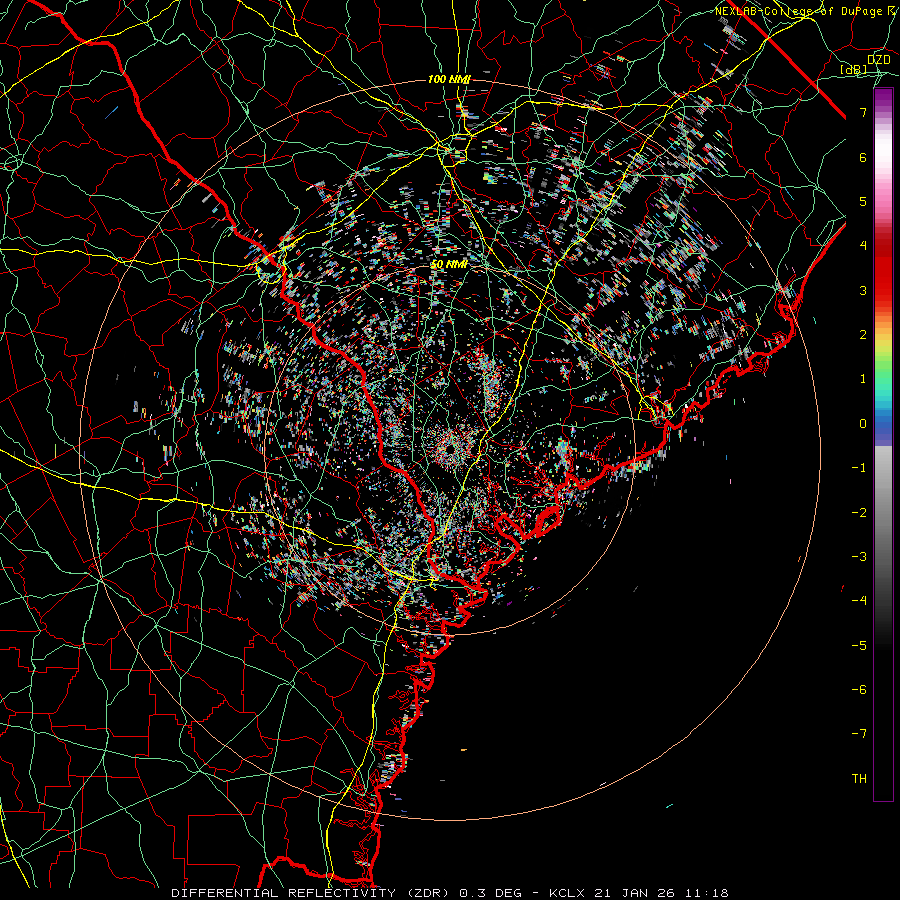The height and width of the screenshot is (900, 900).
Task: Click the -6 value on the color scale
Action: coord(859,690)
